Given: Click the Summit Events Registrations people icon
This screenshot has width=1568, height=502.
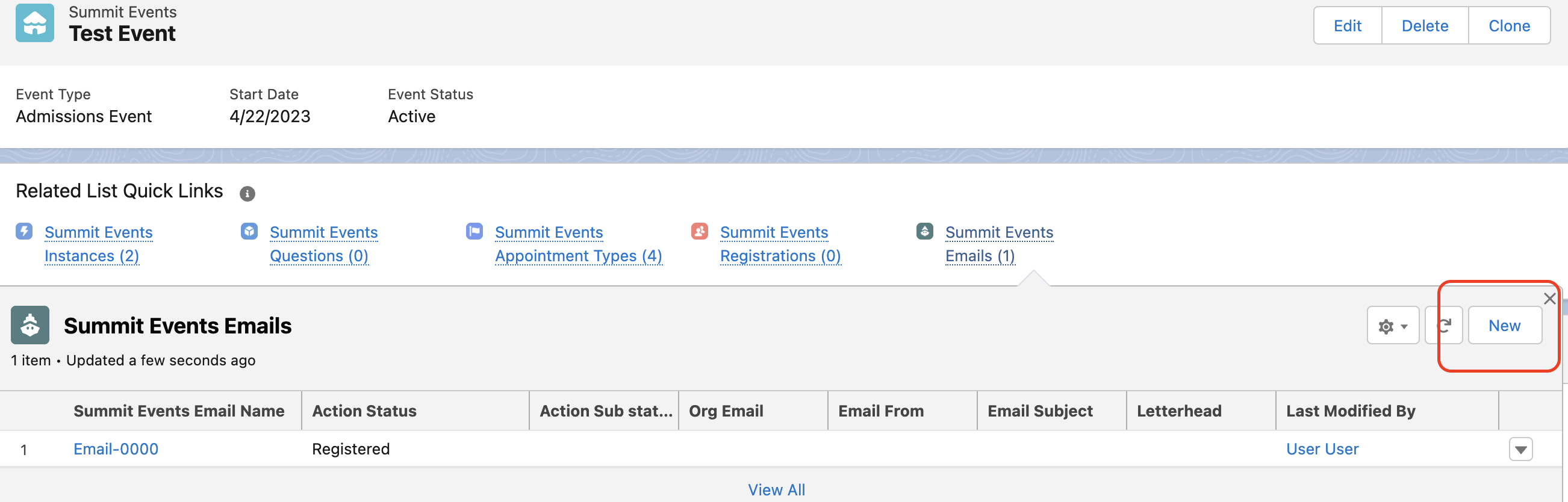Looking at the screenshot, I should pyautogui.click(x=700, y=231).
